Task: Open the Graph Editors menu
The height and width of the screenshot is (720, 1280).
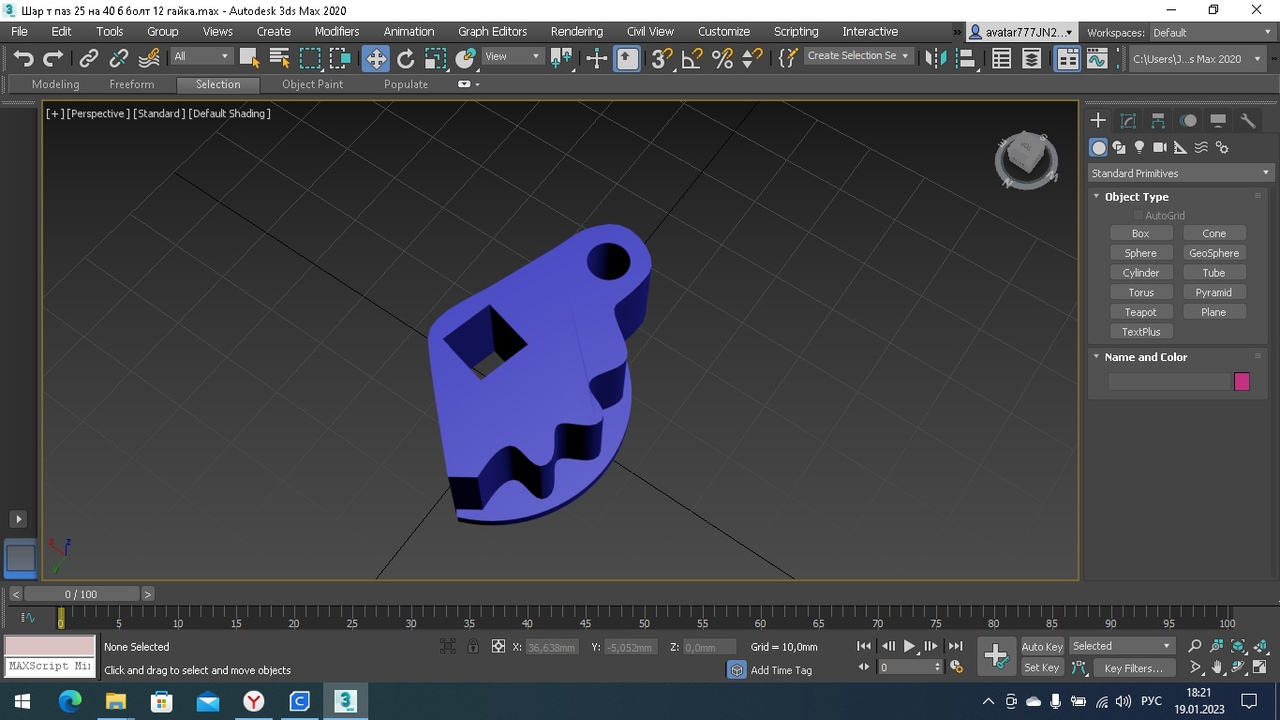Action: point(492,32)
